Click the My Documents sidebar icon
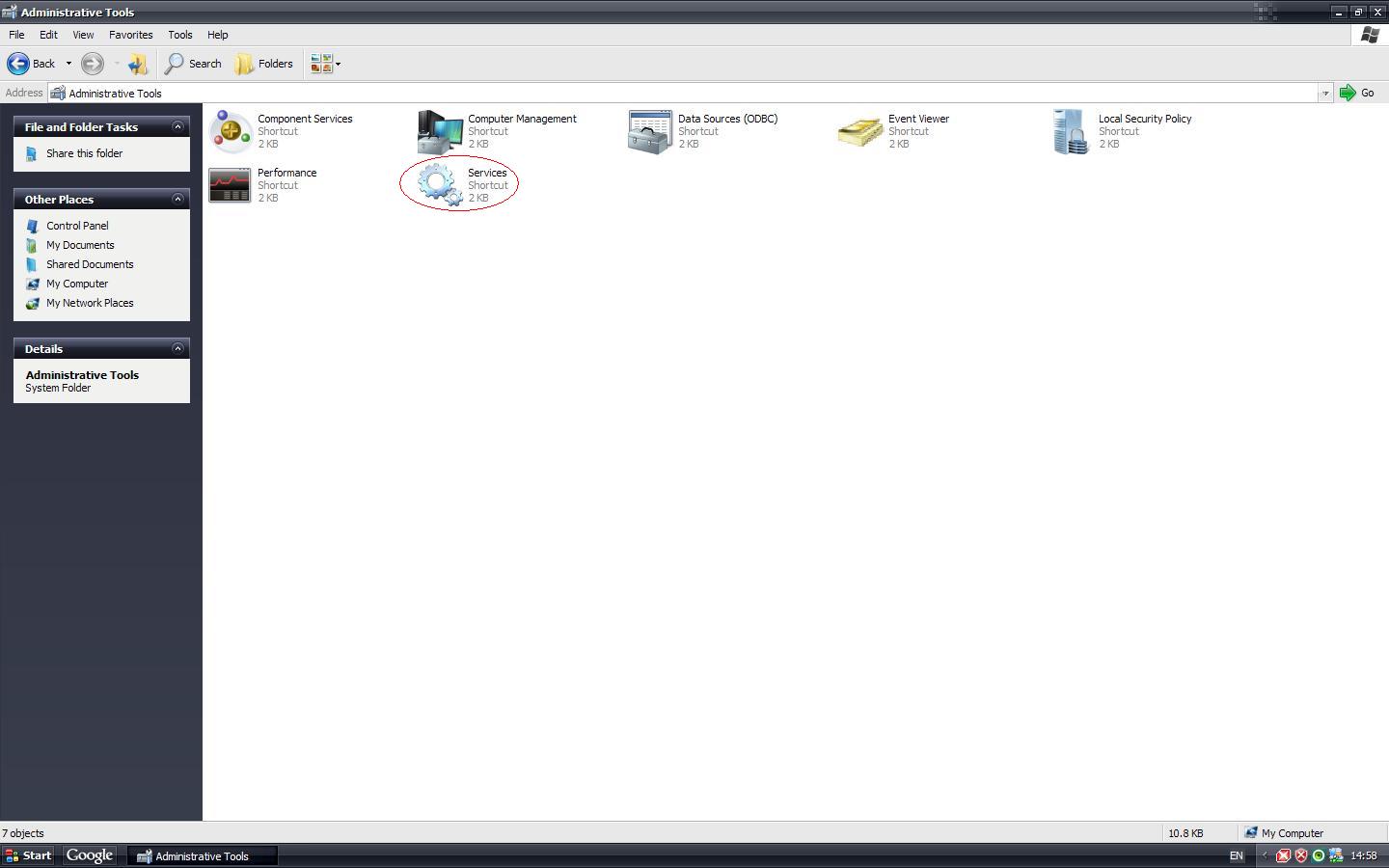 32,245
